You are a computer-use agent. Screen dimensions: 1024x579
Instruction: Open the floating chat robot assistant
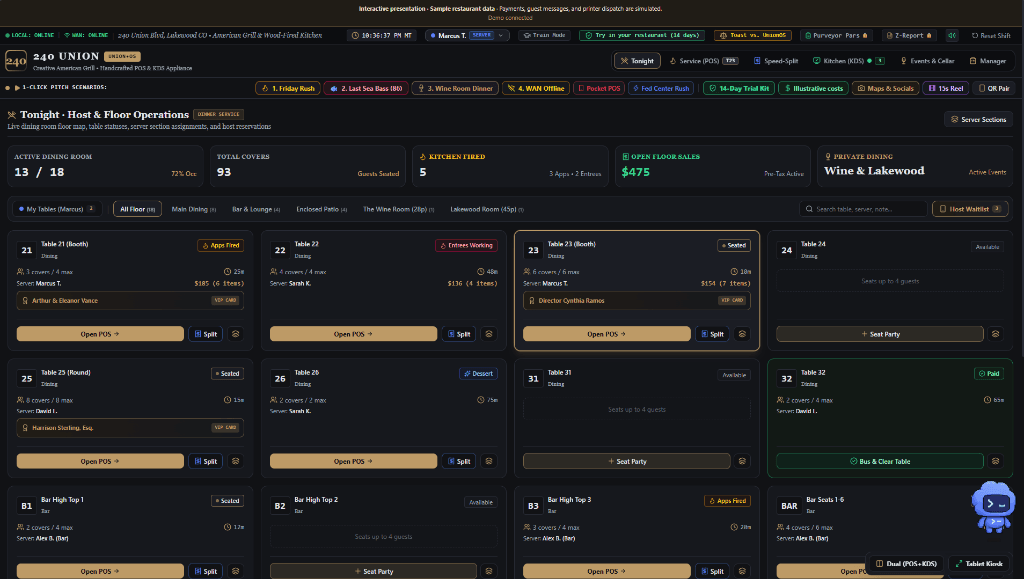click(x=993, y=507)
